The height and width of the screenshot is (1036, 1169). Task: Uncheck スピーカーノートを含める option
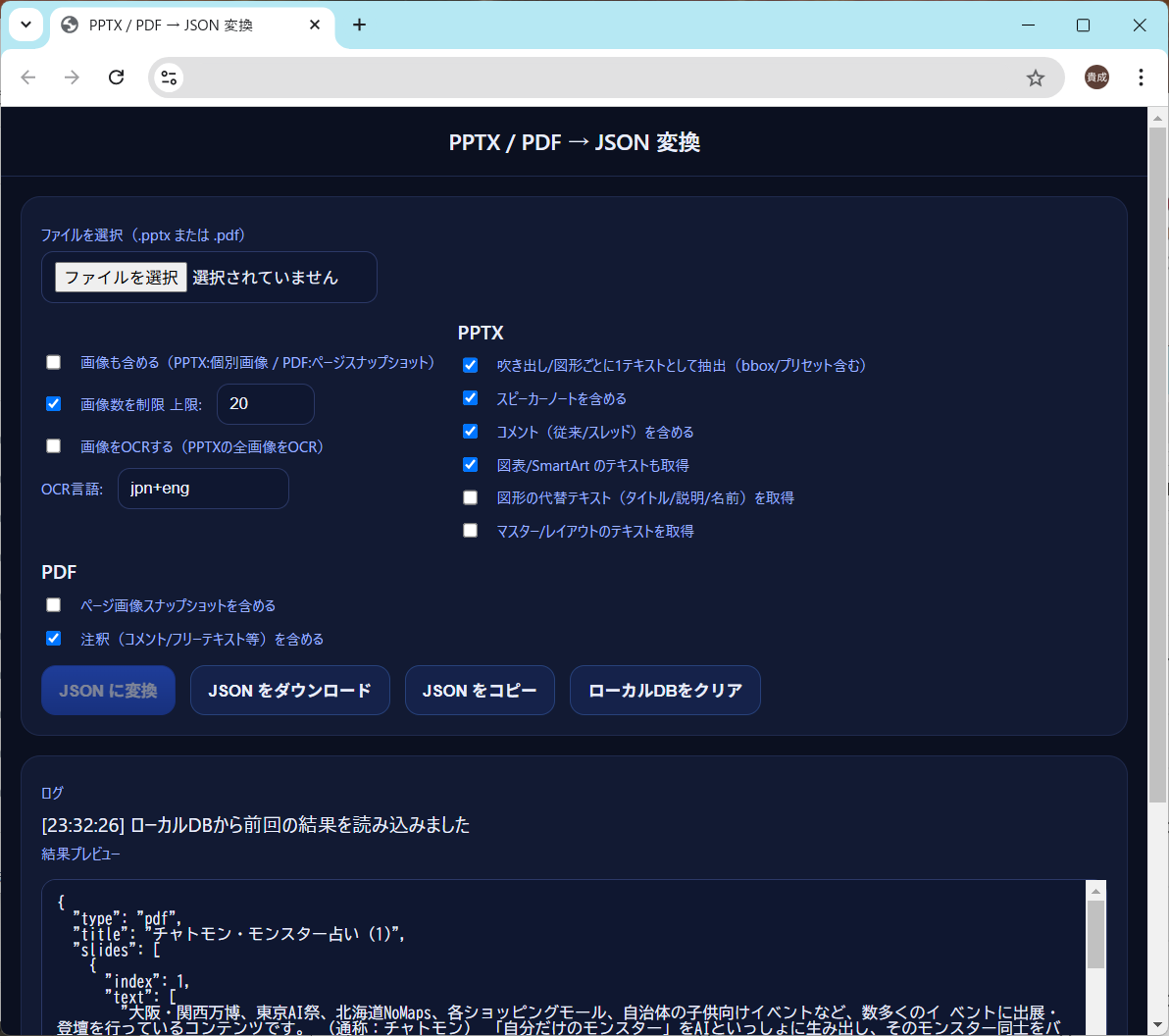point(471,398)
